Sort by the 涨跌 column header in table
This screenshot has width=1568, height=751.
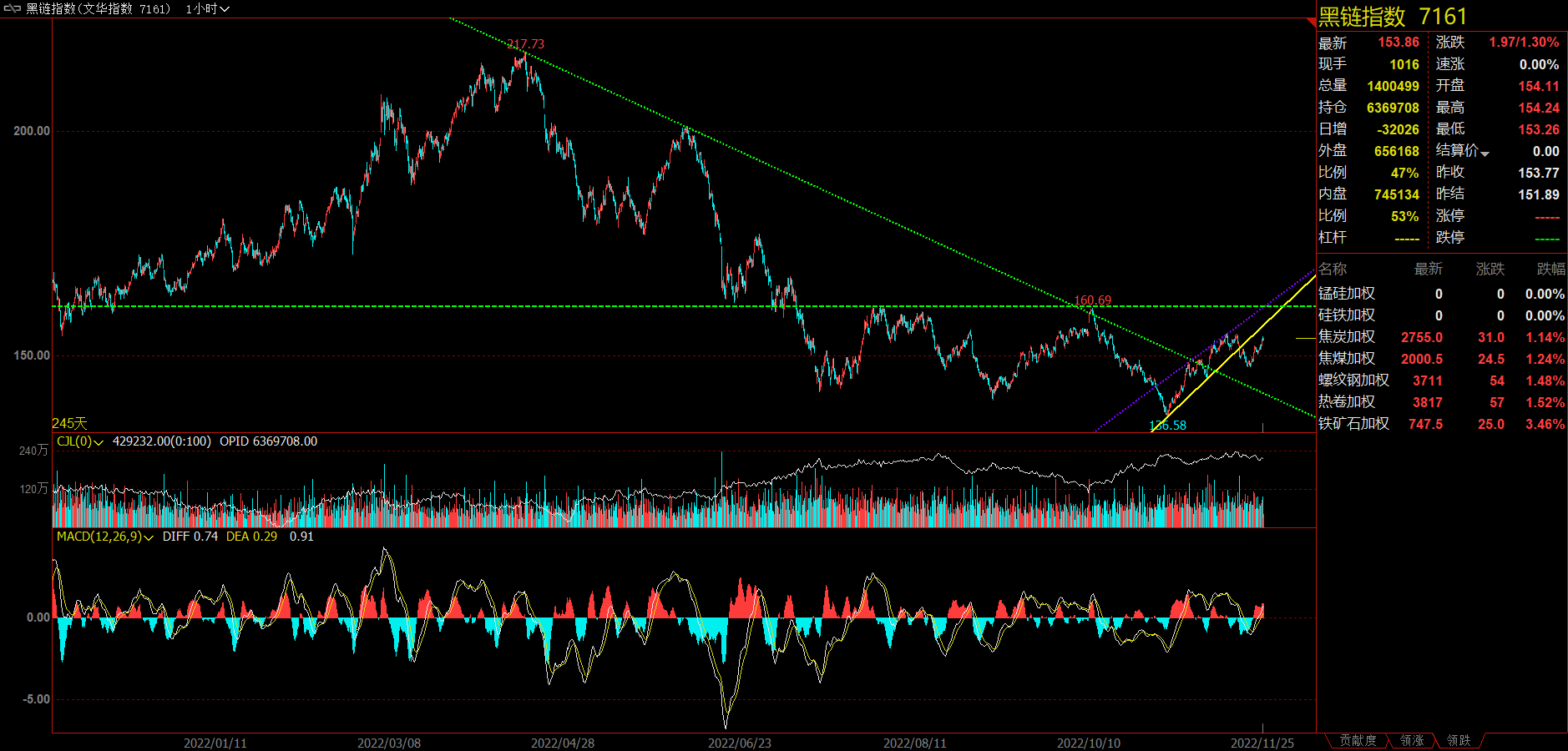pyautogui.click(x=1490, y=269)
